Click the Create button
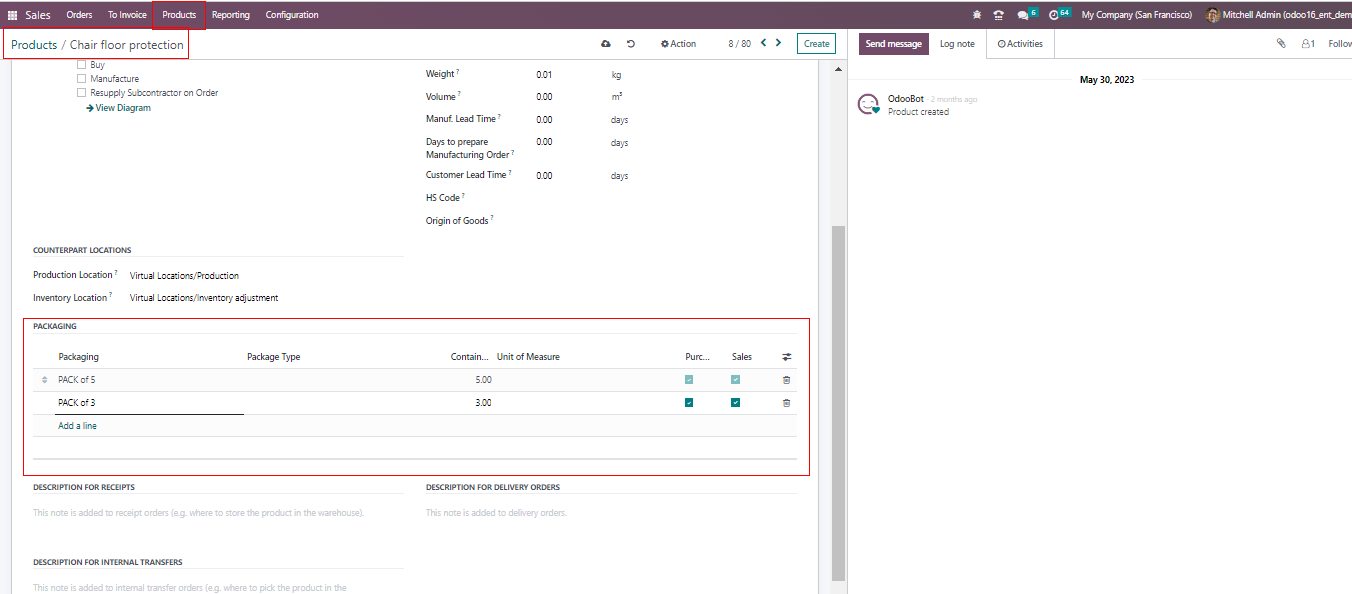1352x594 pixels. point(816,44)
